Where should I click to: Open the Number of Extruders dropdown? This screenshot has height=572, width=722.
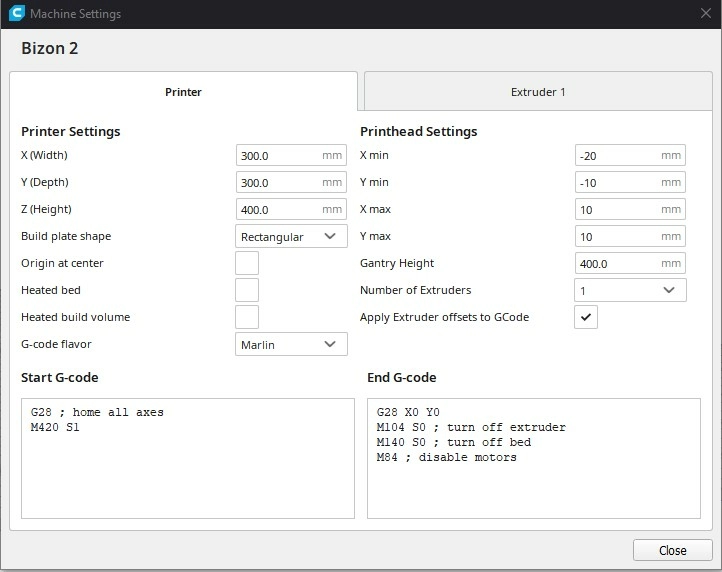(x=631, y=290)
